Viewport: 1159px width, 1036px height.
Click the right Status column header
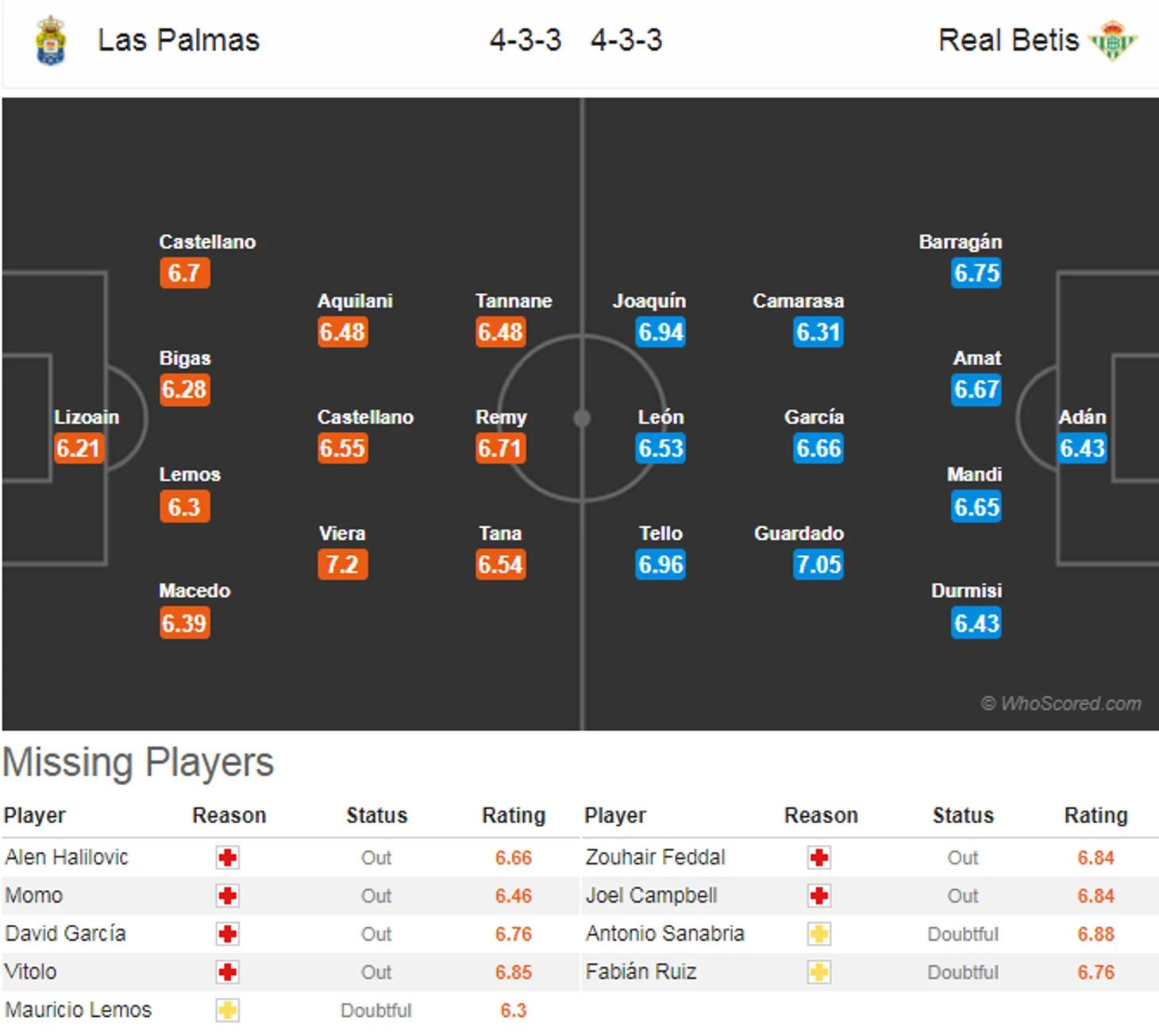(x=963, y=815)
